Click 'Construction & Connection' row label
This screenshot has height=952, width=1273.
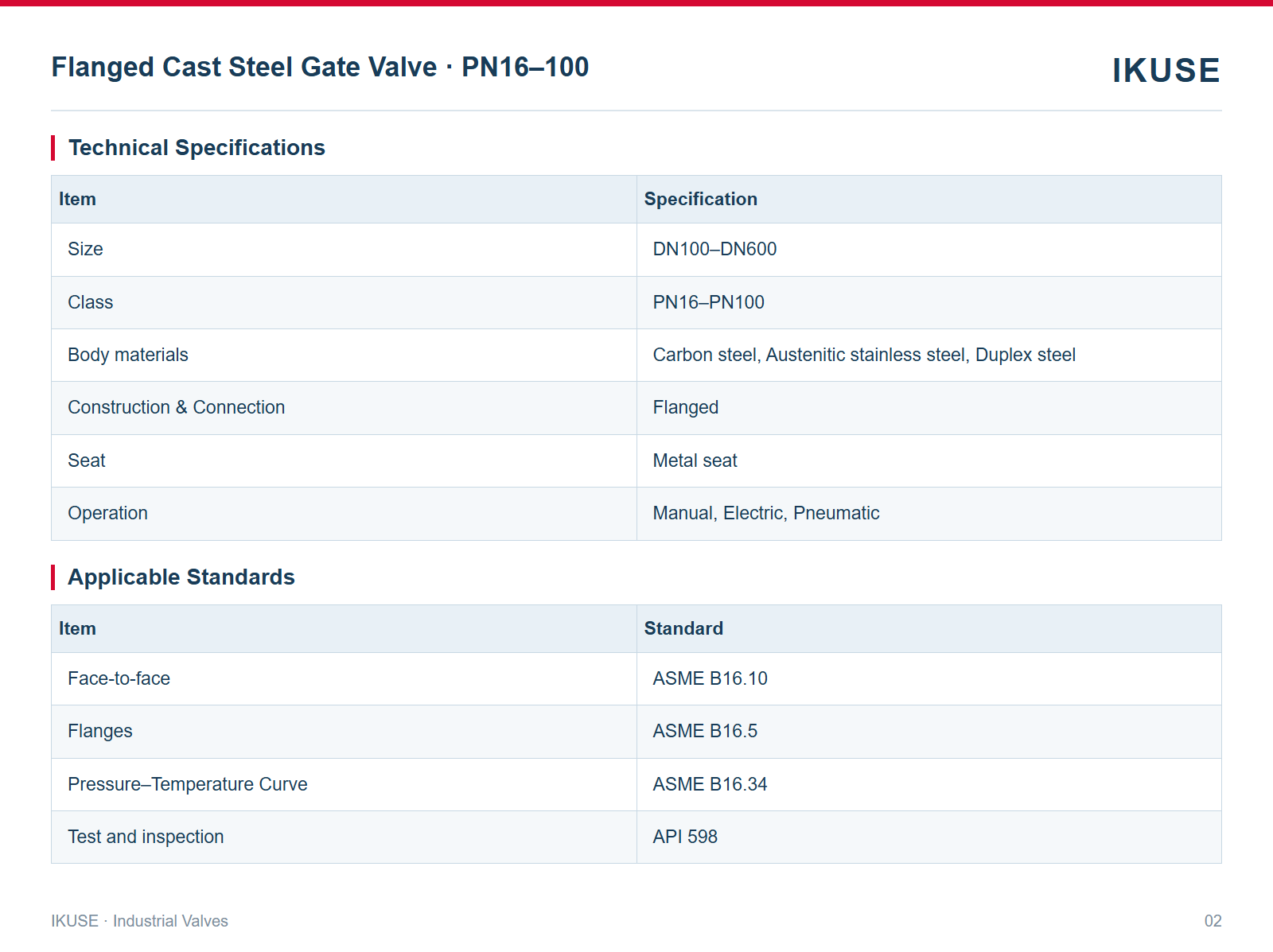pyautogui.click(x=177, y=407)
